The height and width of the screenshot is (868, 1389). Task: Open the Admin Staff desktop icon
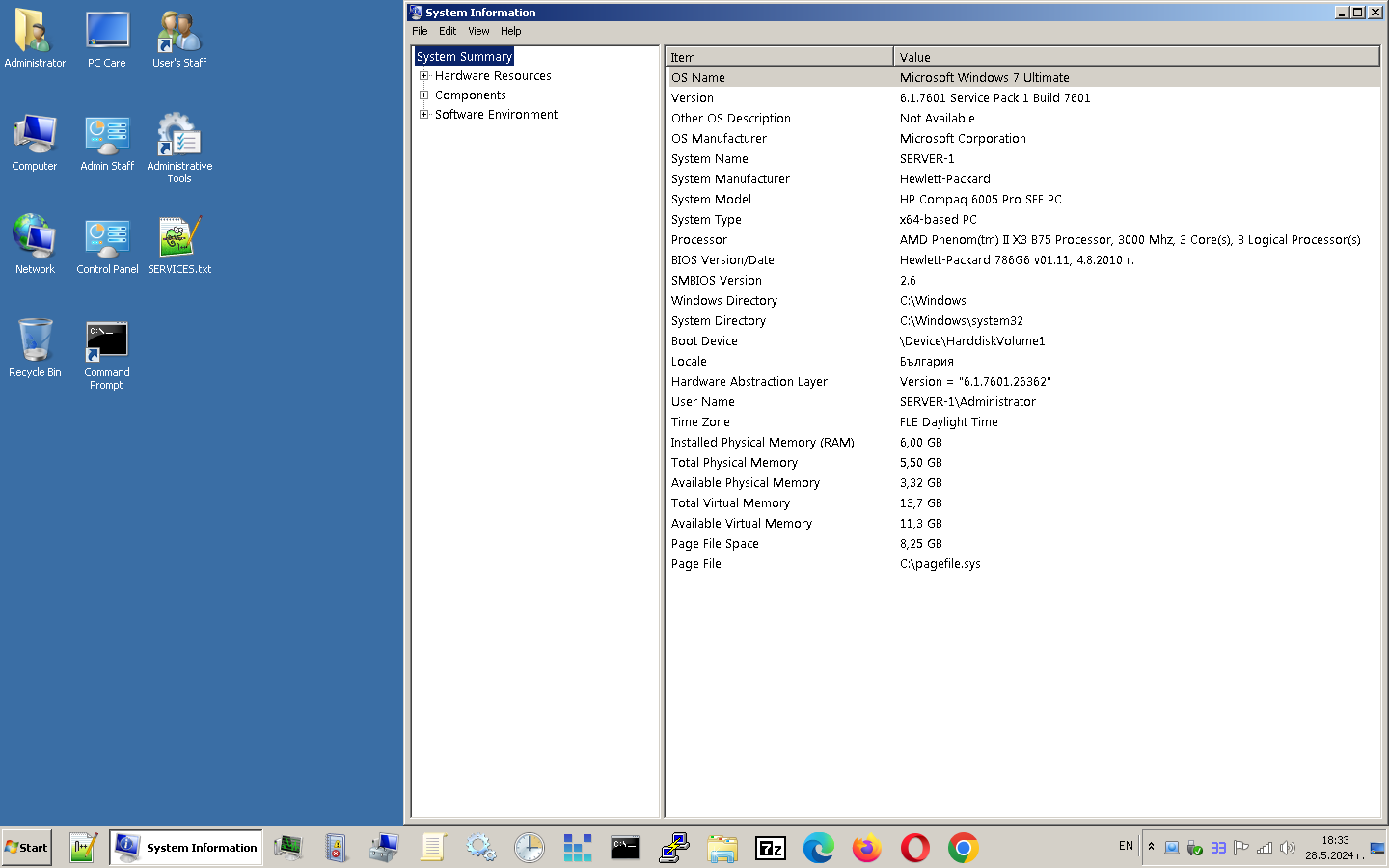click(x=107, y=142)
